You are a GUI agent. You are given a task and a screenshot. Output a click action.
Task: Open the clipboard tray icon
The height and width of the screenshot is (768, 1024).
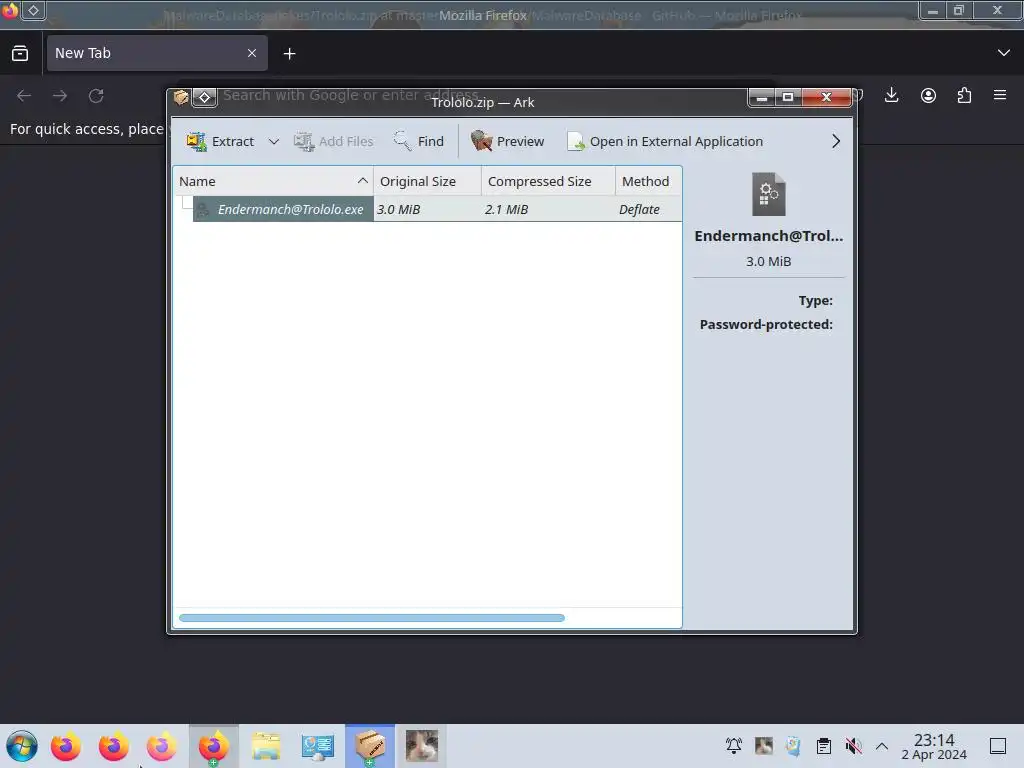click(x=824, y=746)
